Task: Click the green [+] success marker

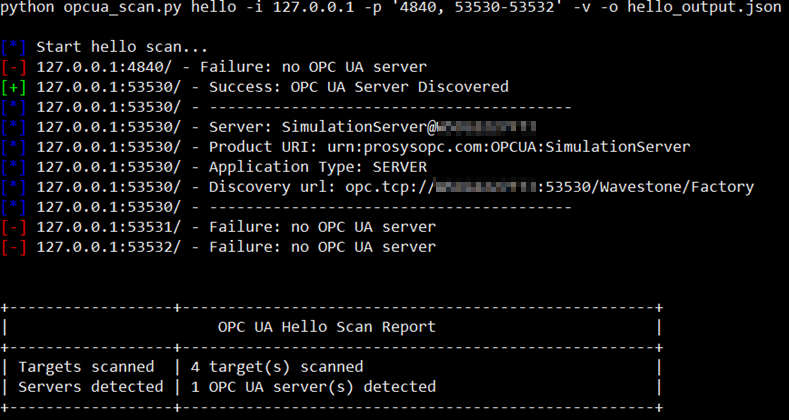Action: pos(14,87)
